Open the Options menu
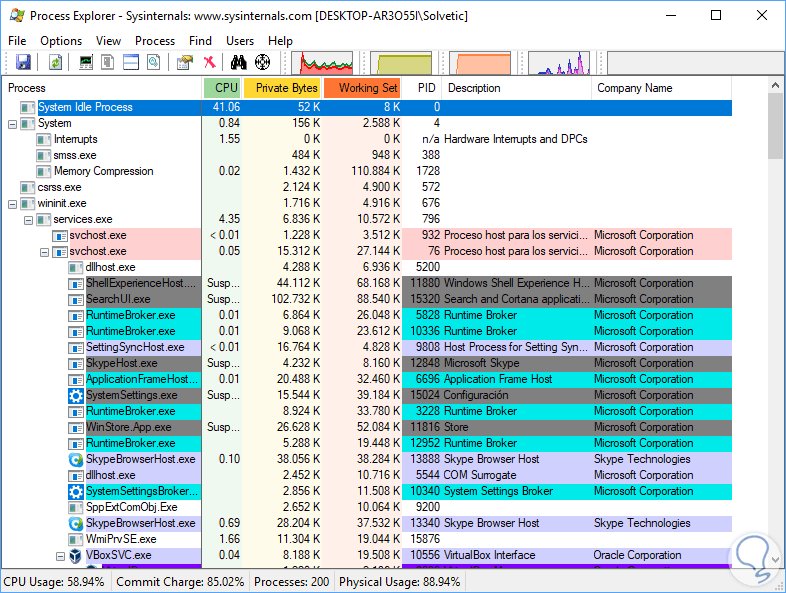Image resolution: width=786 pixels, height=593 pixels. click(x=61, y=41)
